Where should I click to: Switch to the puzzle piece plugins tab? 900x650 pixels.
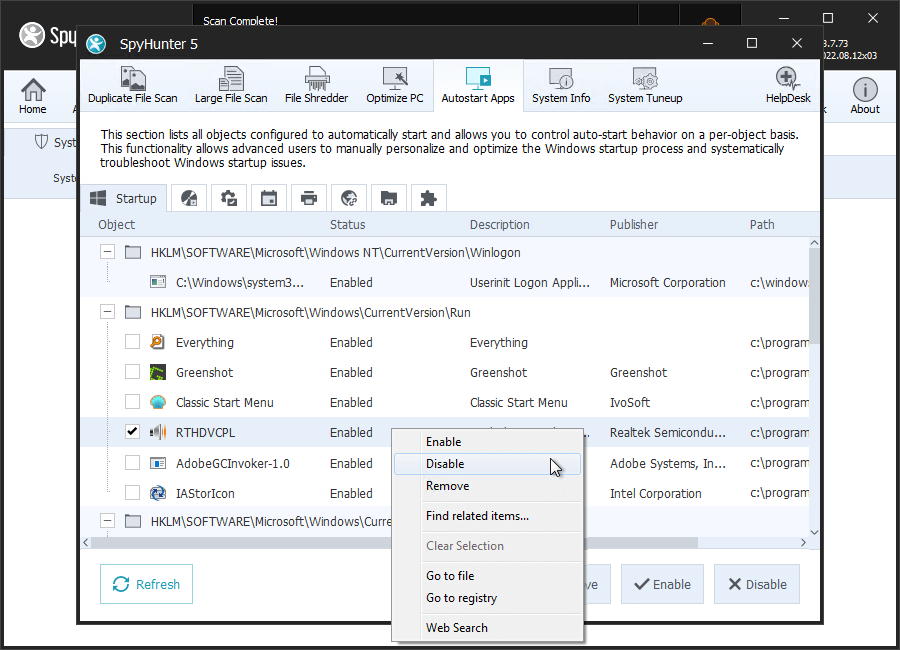tap(428, 198)
